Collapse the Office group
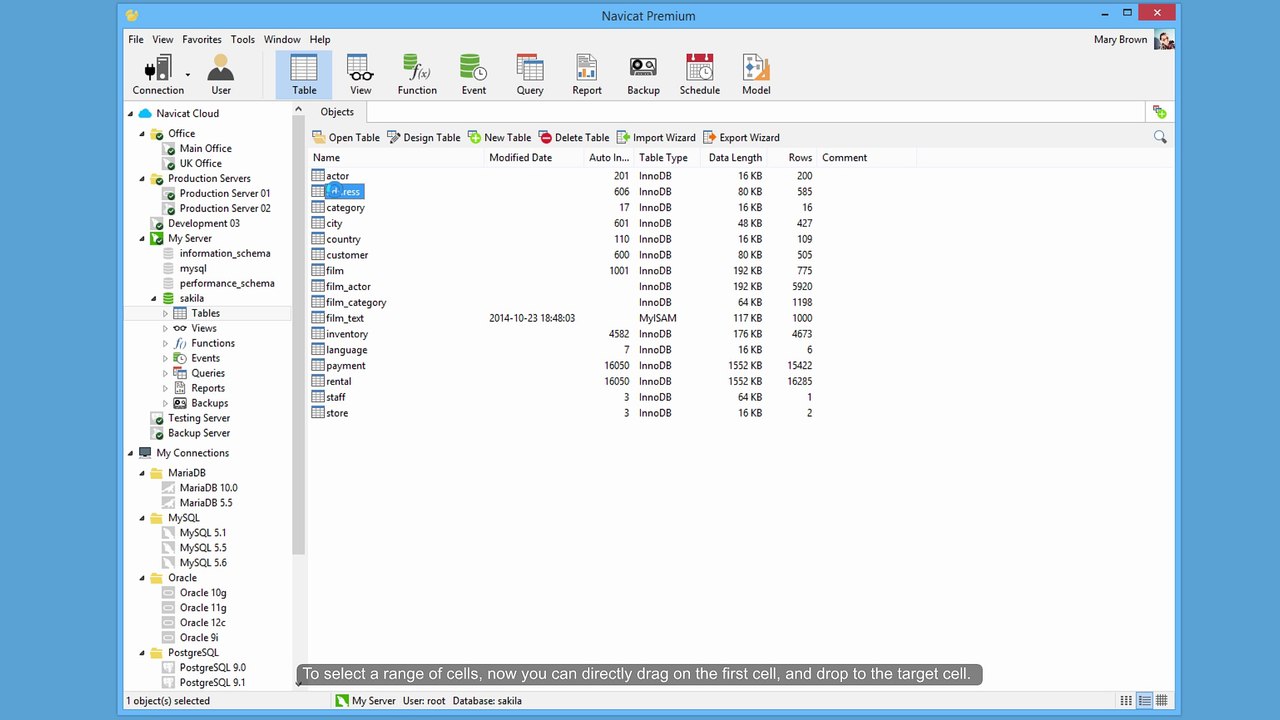The height and width of the screenshot is (720, 1280). pos(142,134)
